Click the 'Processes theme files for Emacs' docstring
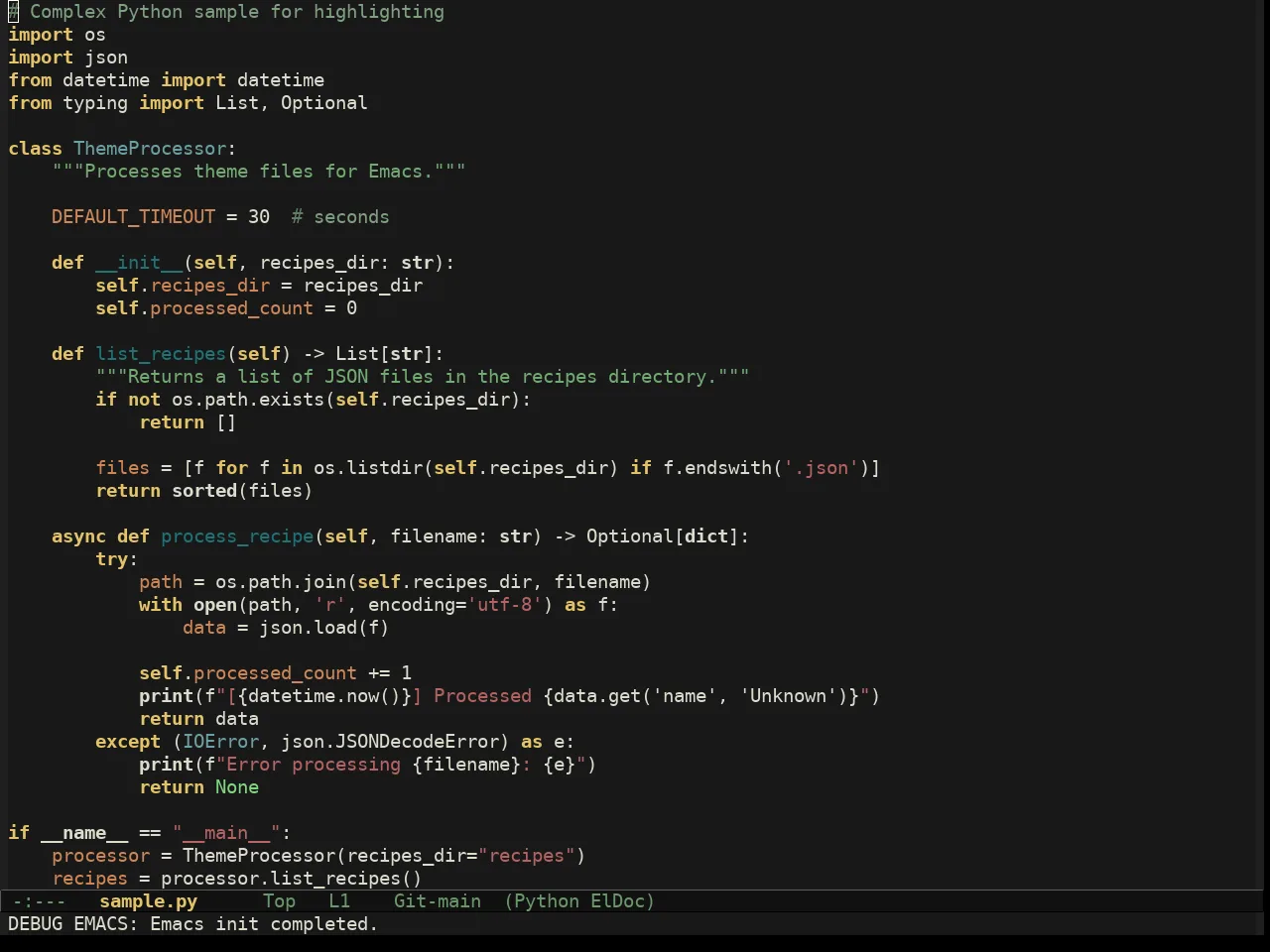The image size is (1270, 952). 259,172
